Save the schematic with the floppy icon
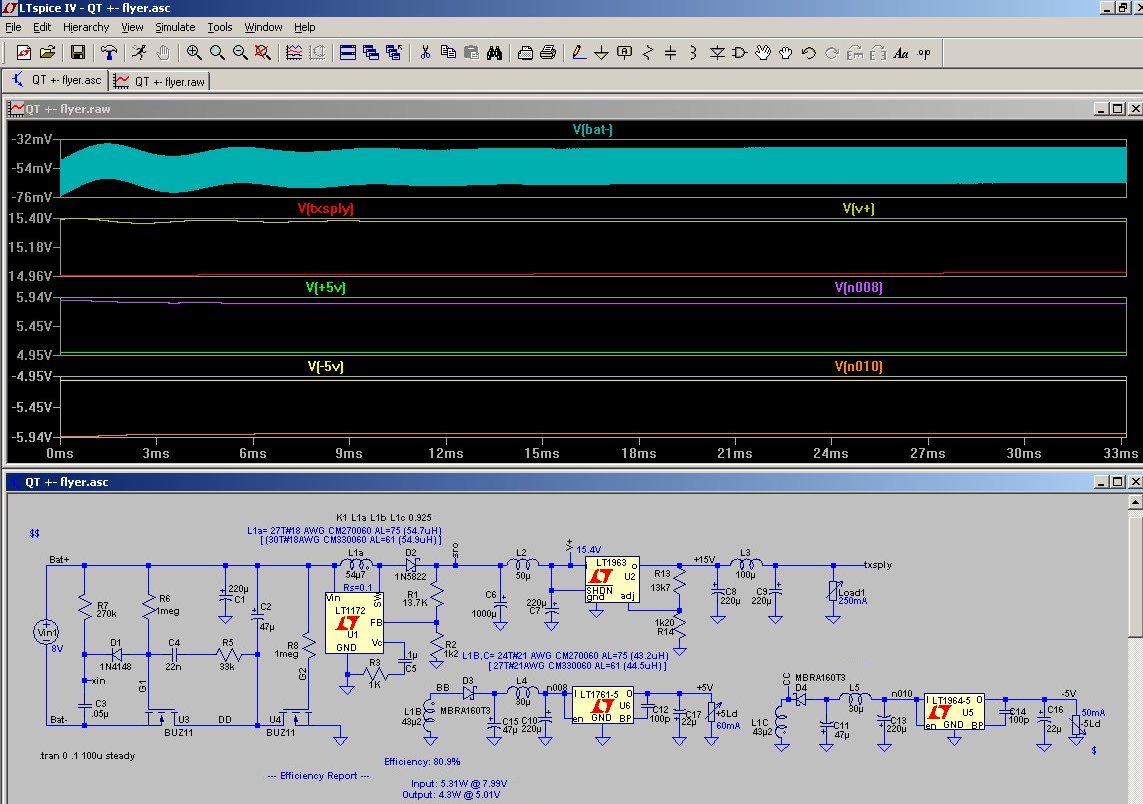The image size is (1143, 804). coord(77,52)
